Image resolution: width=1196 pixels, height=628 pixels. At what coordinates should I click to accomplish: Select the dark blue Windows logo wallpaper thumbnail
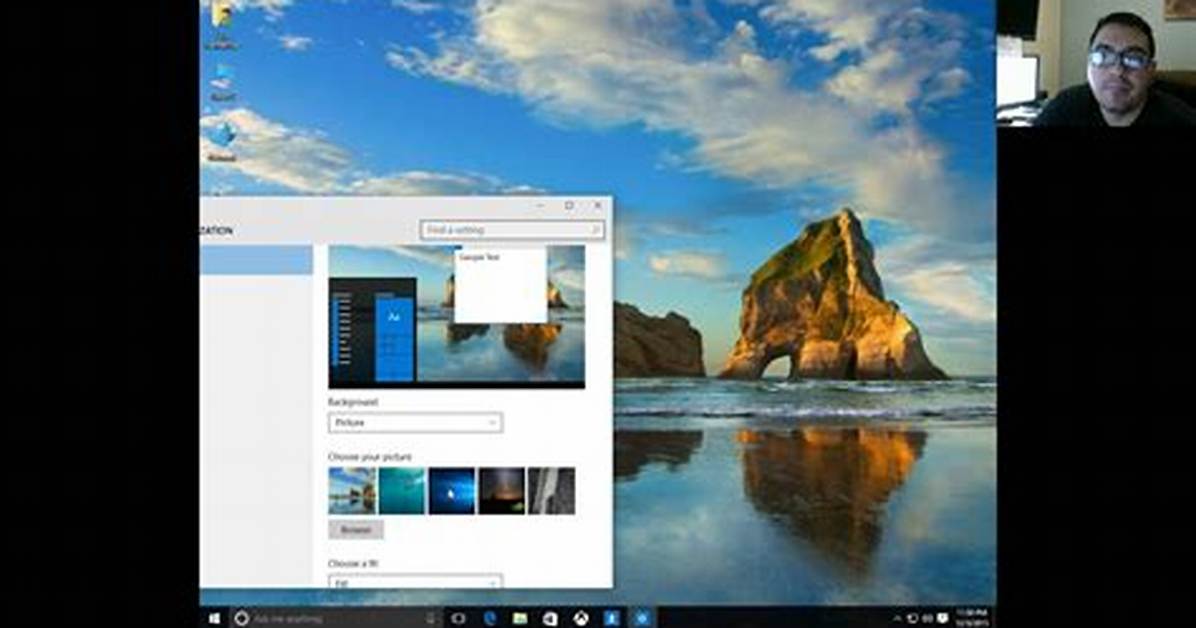452,491
